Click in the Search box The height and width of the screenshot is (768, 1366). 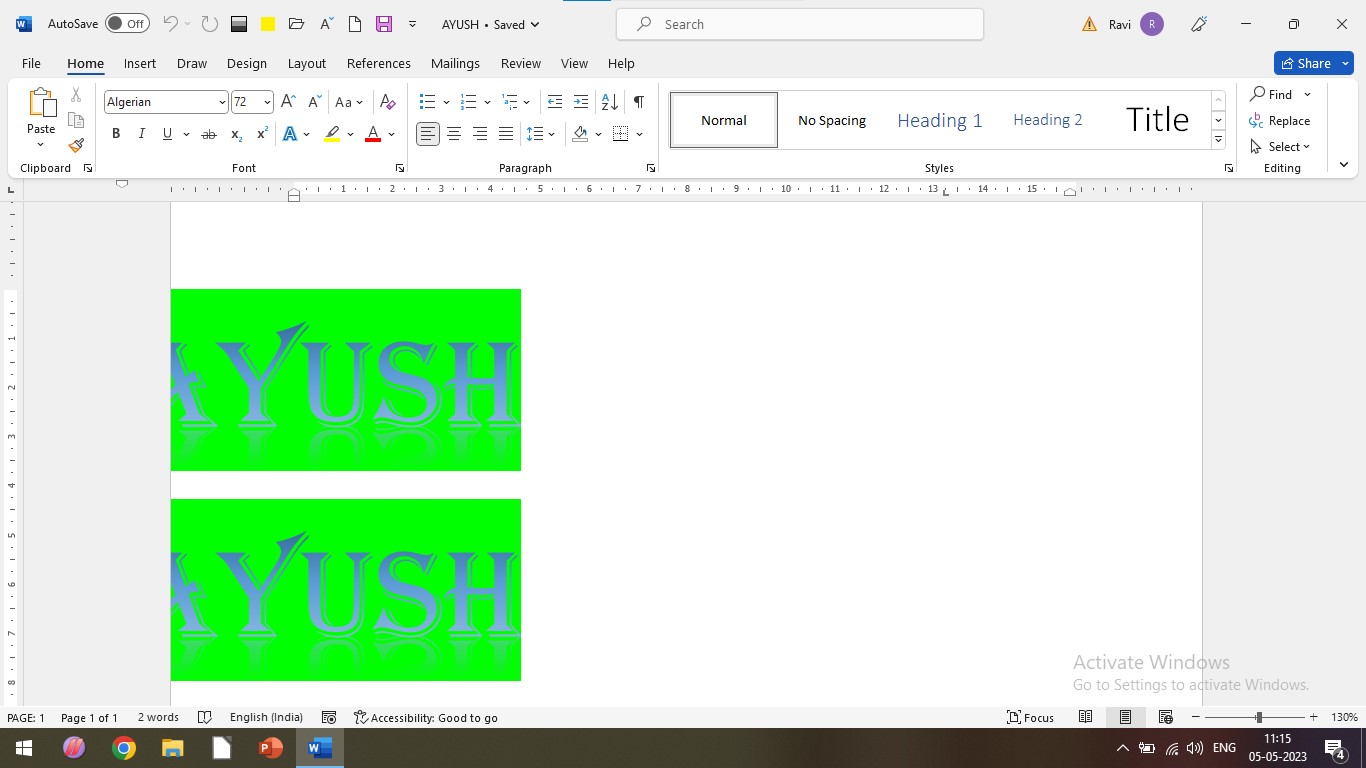click(x=800, y=24)
